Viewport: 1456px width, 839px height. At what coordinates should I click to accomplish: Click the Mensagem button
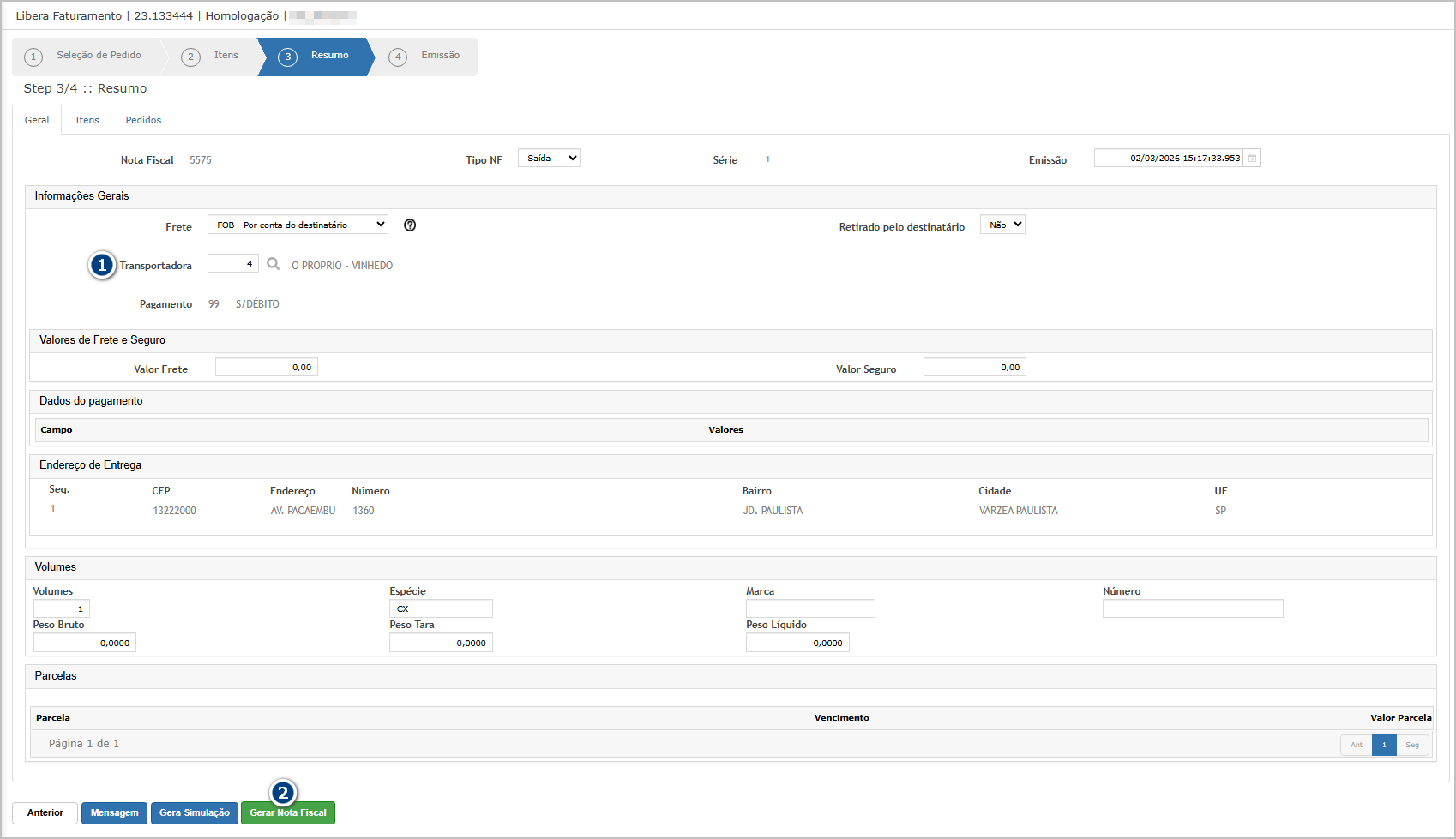pos(114,812)
